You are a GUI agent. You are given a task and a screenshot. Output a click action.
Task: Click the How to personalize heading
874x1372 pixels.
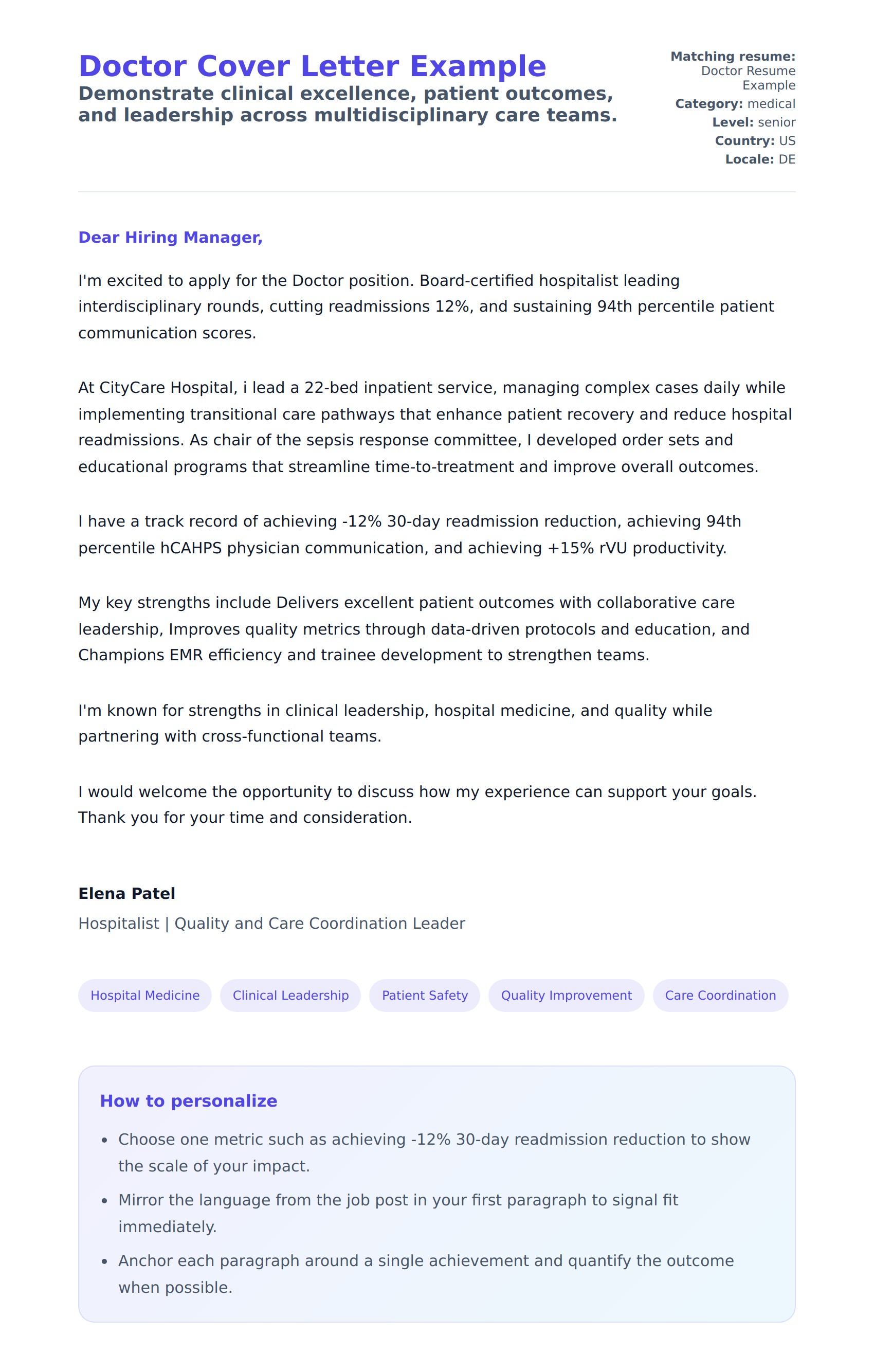point(189,1101)
